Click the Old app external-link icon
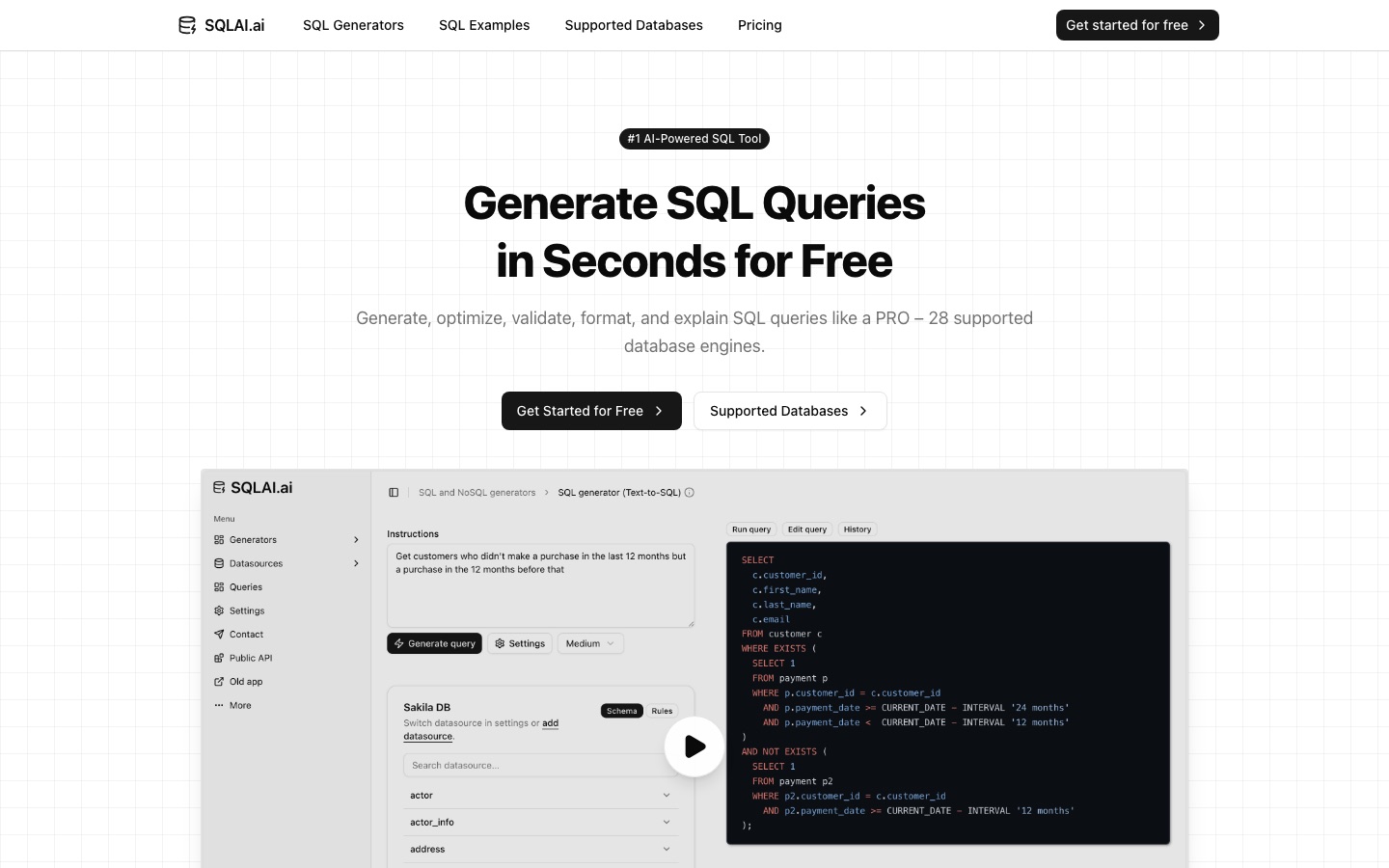 (x=219, y=682)
